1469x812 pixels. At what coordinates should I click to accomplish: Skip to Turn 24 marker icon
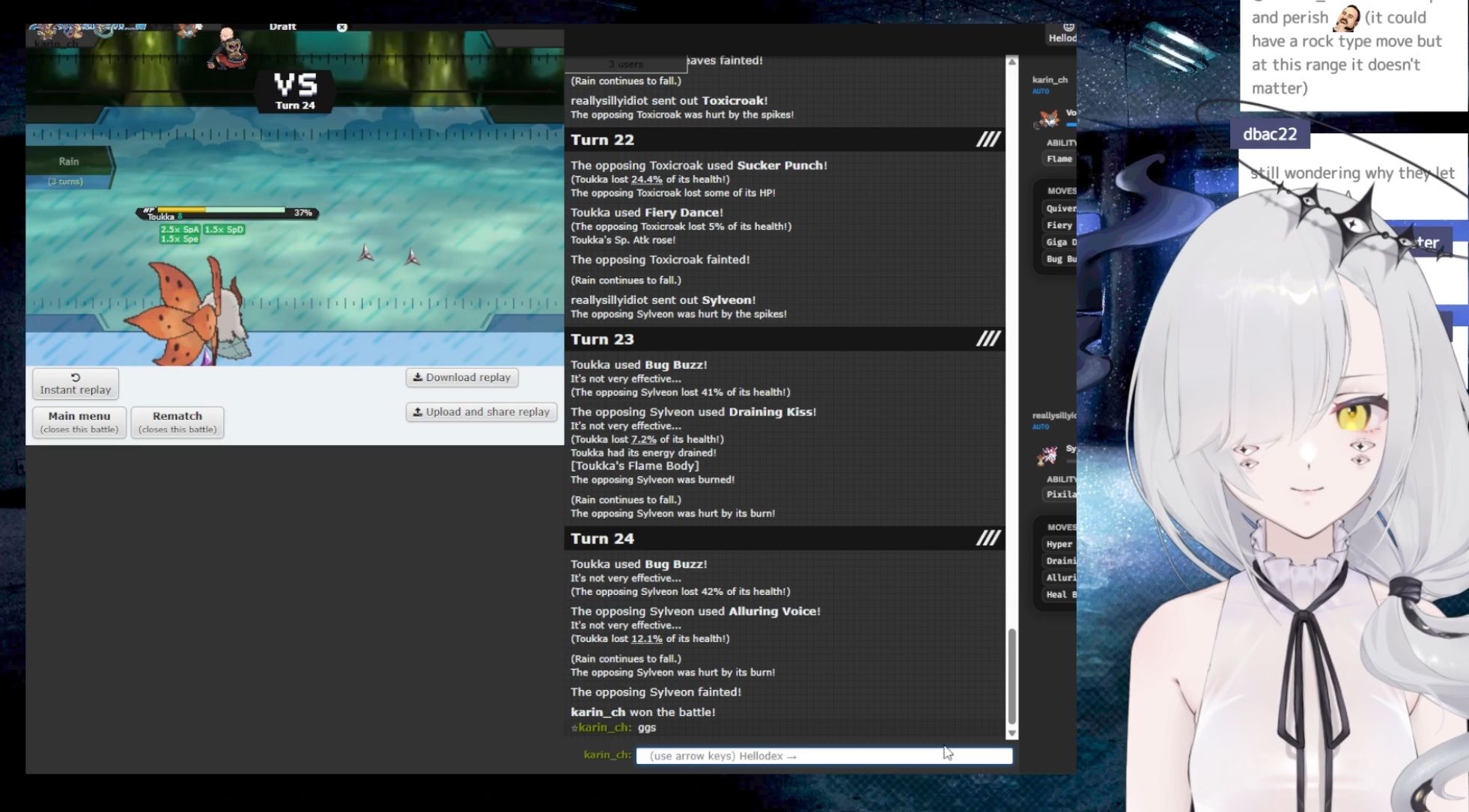point(988,538)
